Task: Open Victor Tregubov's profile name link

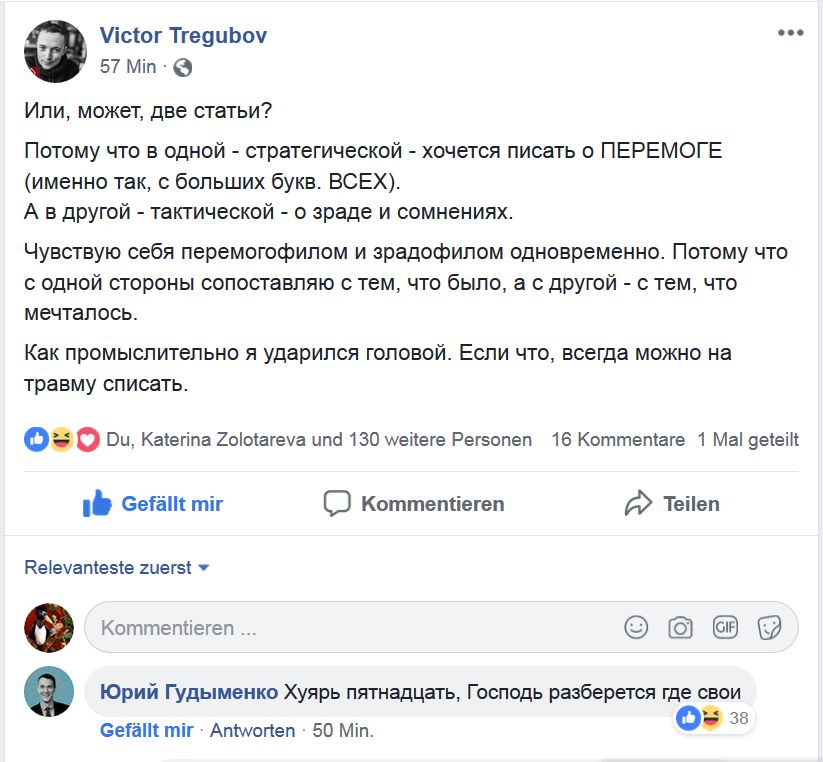Action: (x=183, y=36)
